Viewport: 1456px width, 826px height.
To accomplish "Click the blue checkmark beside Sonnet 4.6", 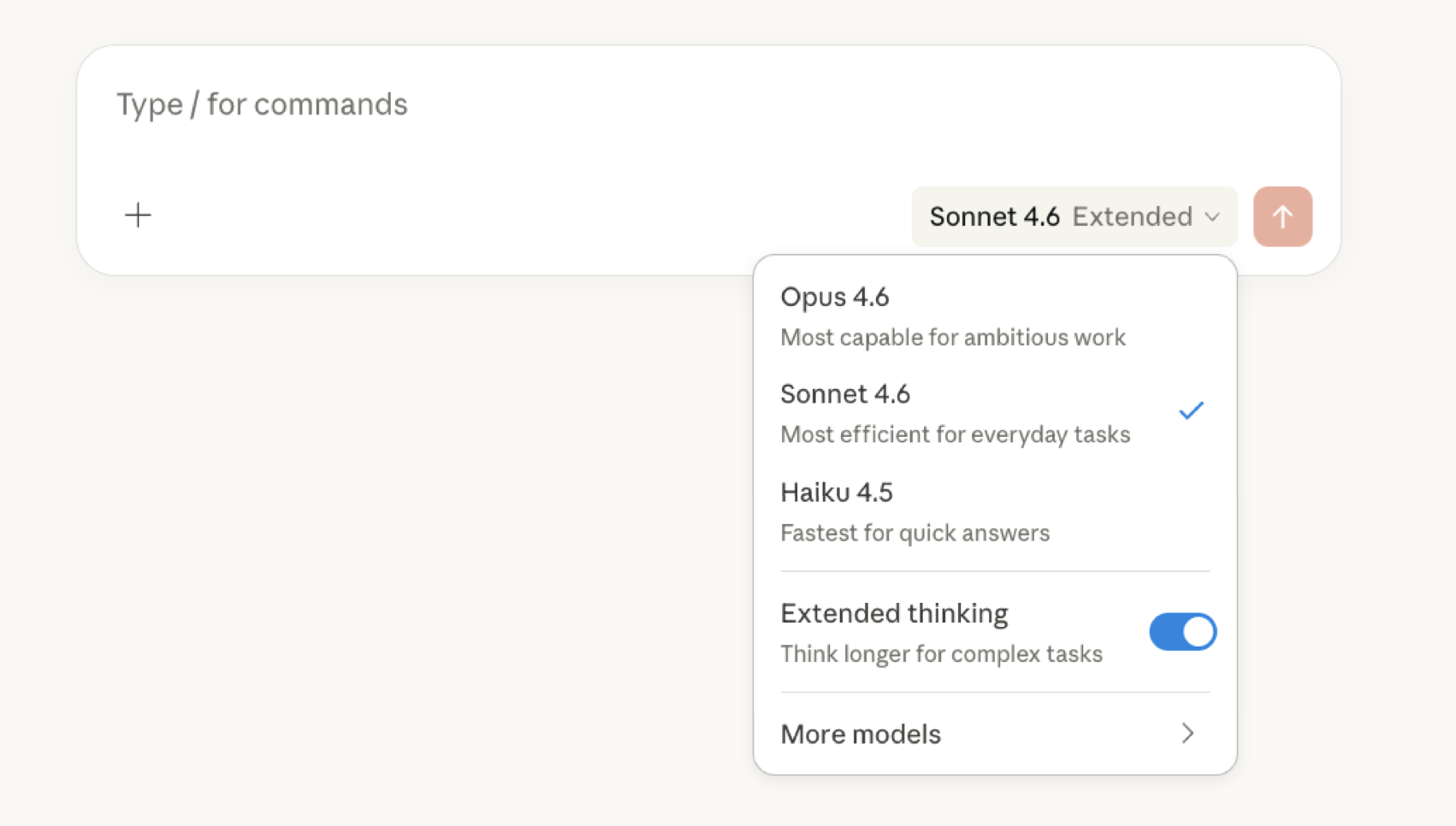I will 1191,411.
